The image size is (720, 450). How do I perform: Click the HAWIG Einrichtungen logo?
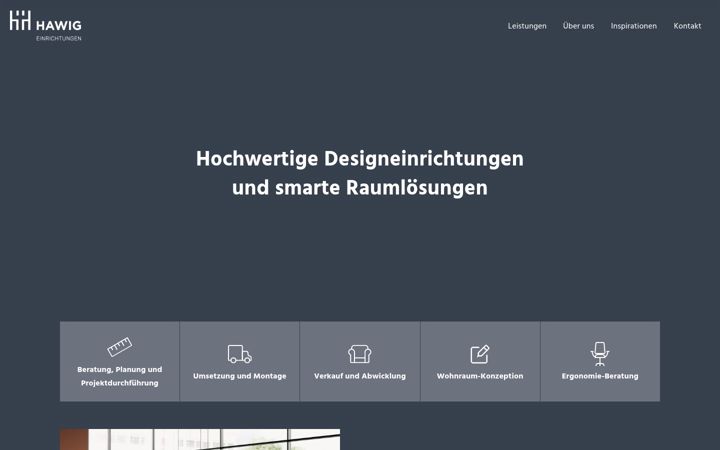click(45, 26)
